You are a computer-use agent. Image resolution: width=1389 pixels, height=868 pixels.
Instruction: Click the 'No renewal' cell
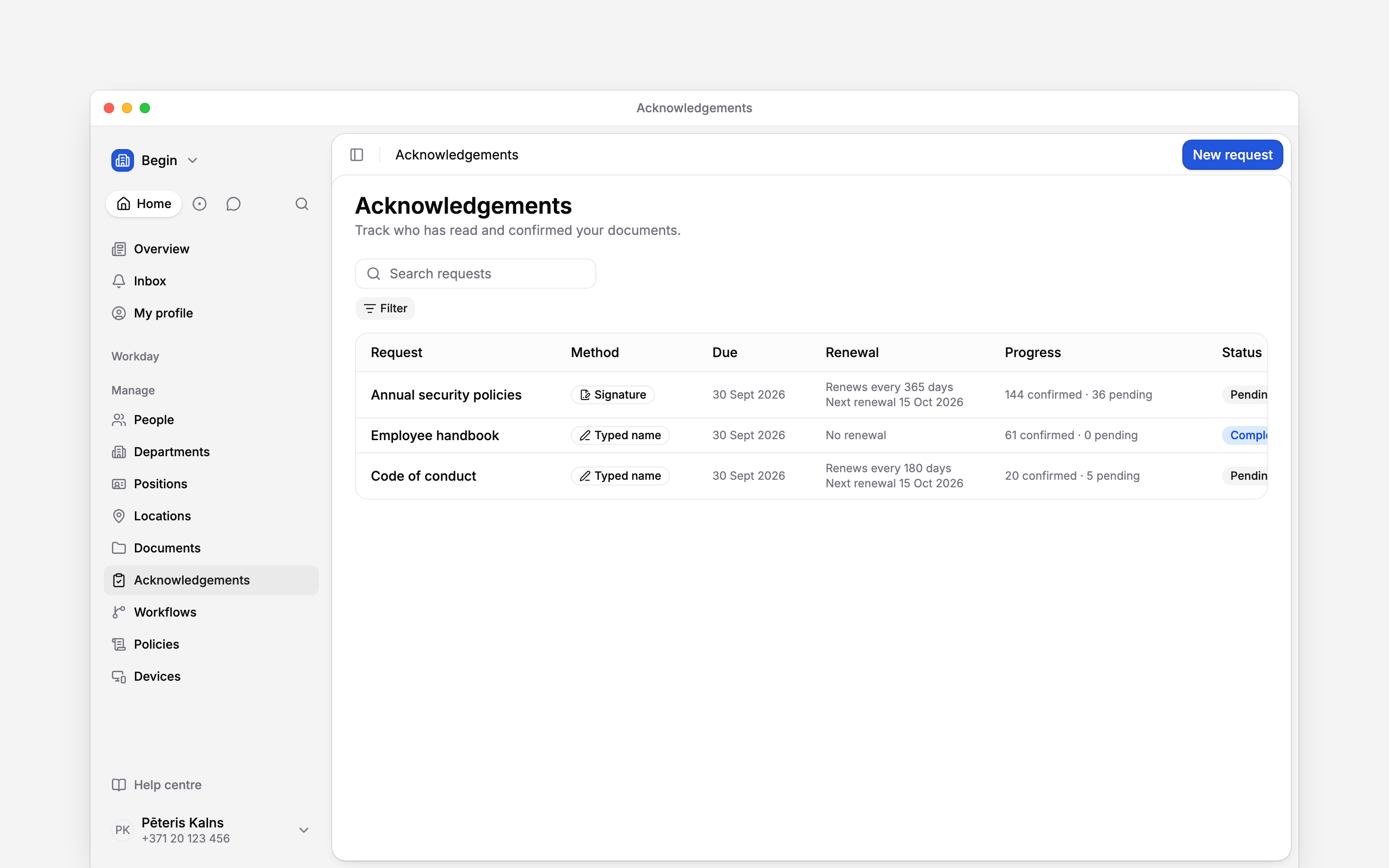[x=855, y=436]
